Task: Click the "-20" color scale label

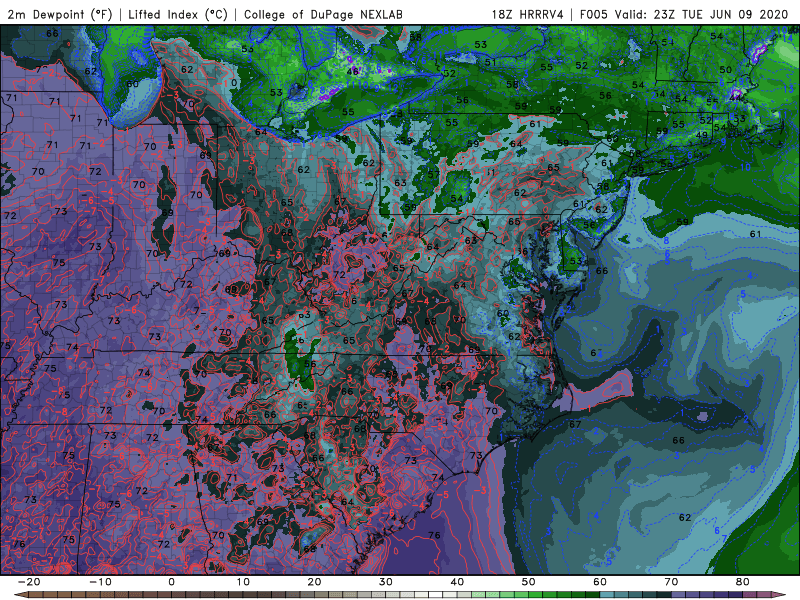Action: (29, 582)
